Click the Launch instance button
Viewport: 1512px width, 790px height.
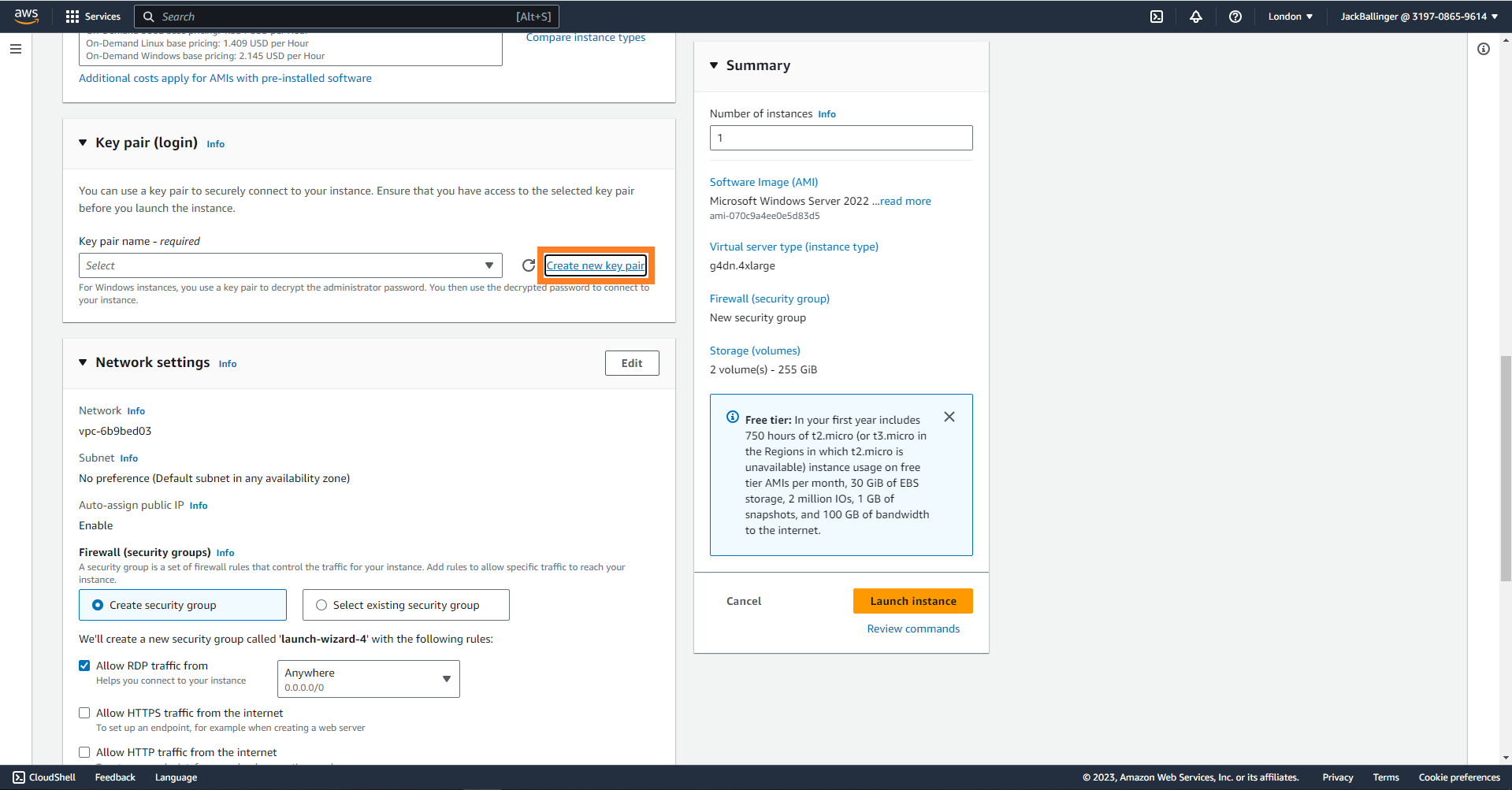[x=912, y=601]
